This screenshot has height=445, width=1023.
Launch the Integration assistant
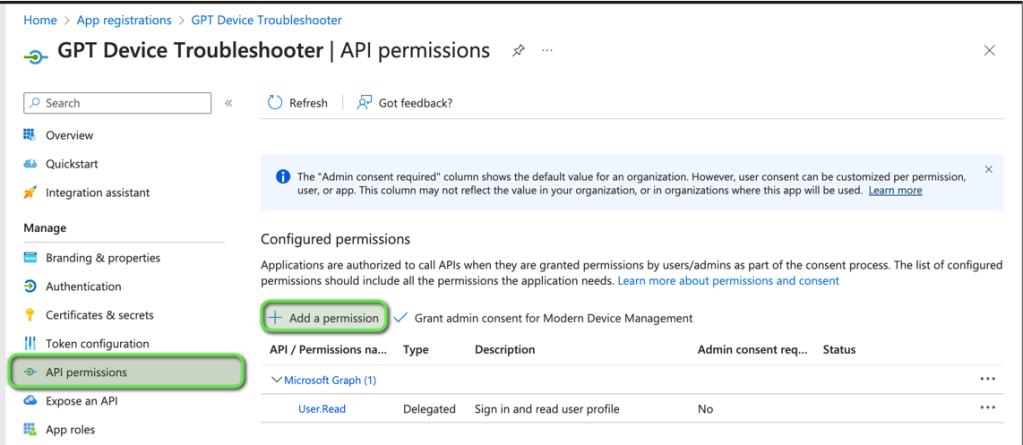pyautogui.click(x=97, y=192)
